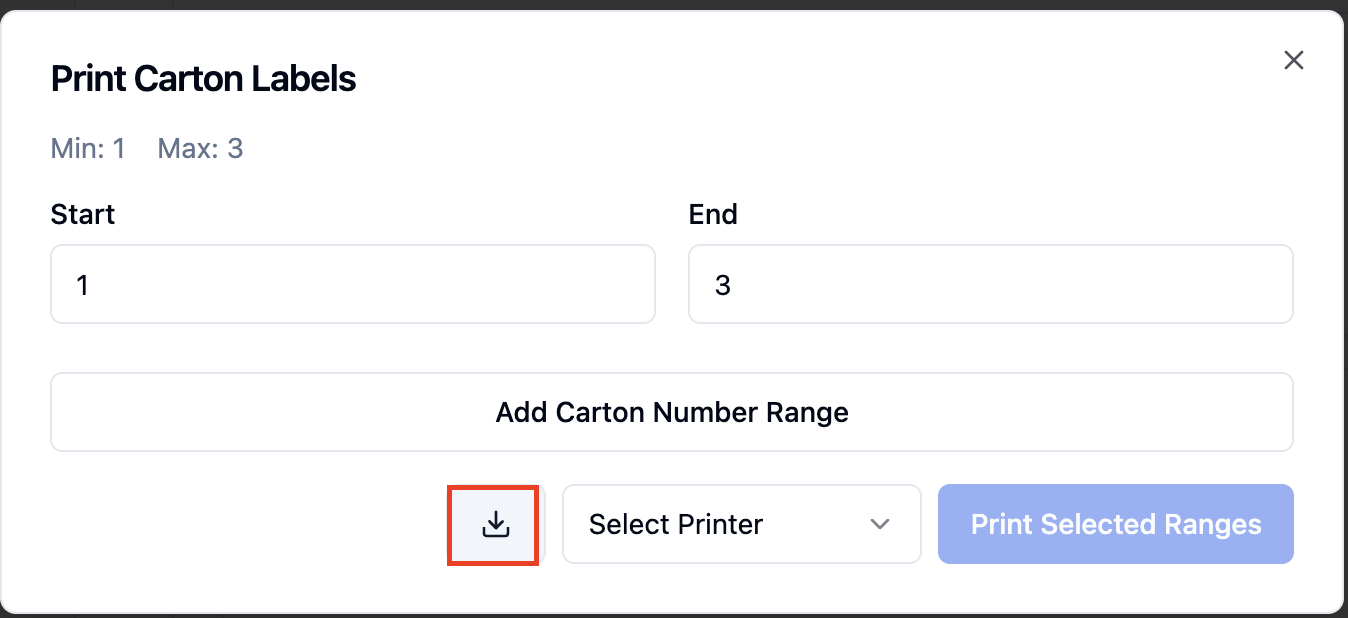Choose a printer from Select Printer
This screenshot has width=1348, height=618.
tap(742, 524)
